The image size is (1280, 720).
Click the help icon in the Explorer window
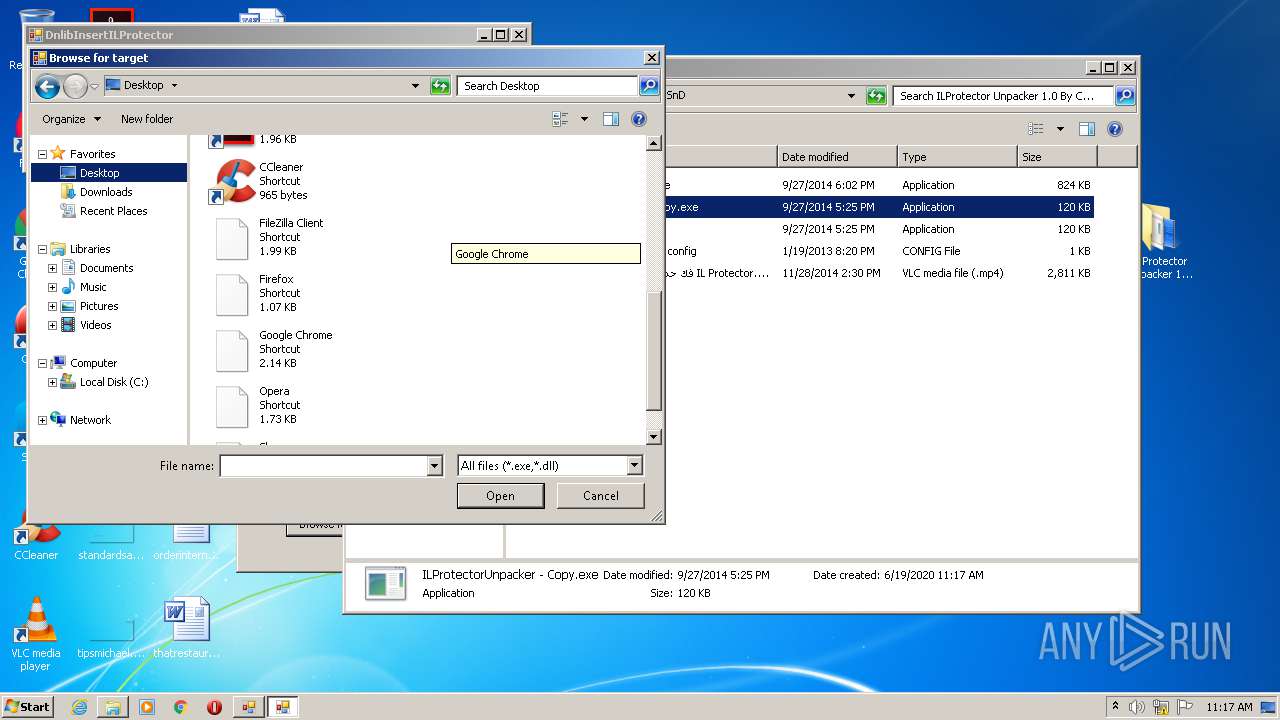click(1115, 129)
